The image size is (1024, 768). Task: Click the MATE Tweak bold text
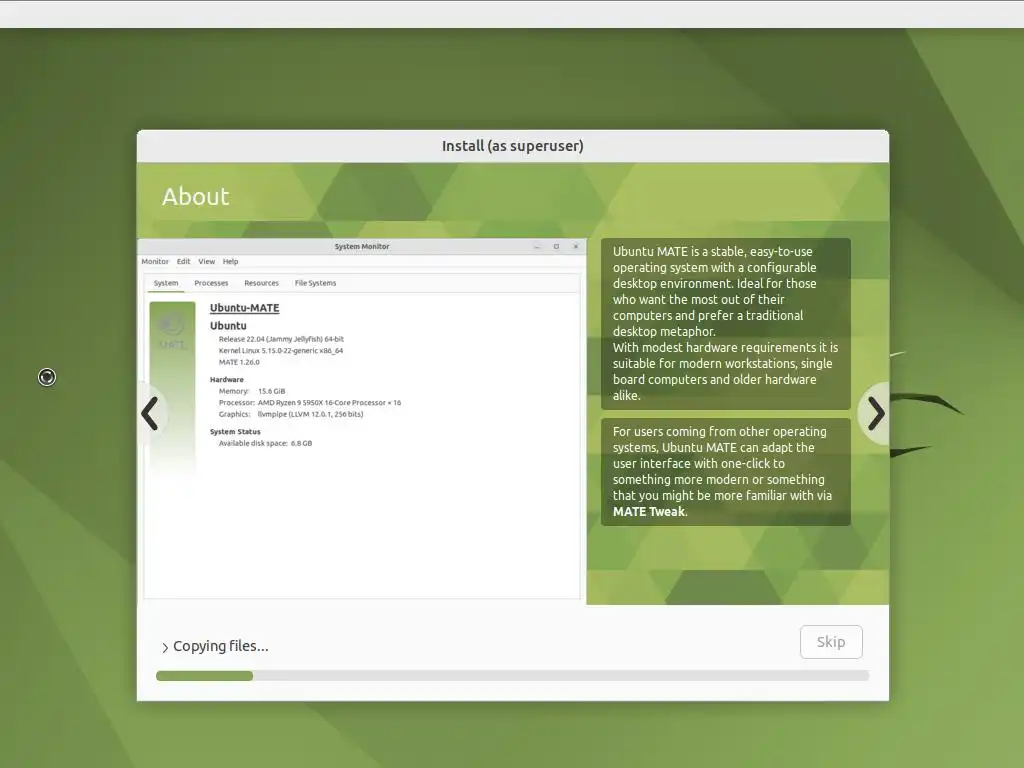coord(648,511)
